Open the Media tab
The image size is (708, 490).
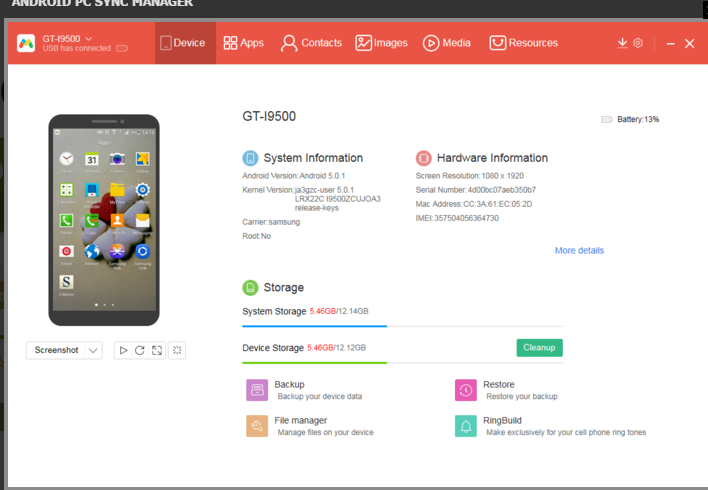point(447,43)
